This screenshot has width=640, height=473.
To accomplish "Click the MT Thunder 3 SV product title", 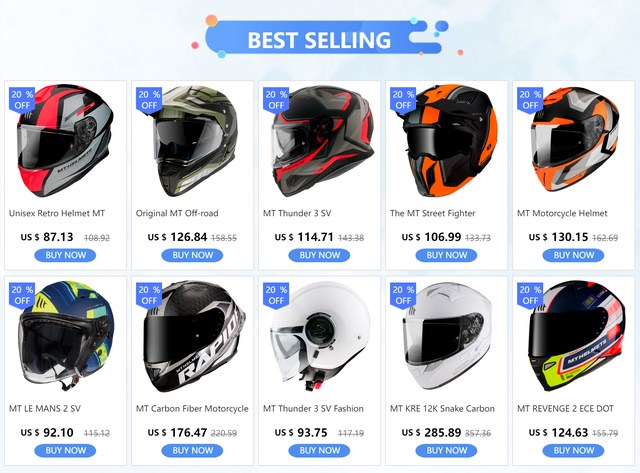I will click(x=297, y=213).
